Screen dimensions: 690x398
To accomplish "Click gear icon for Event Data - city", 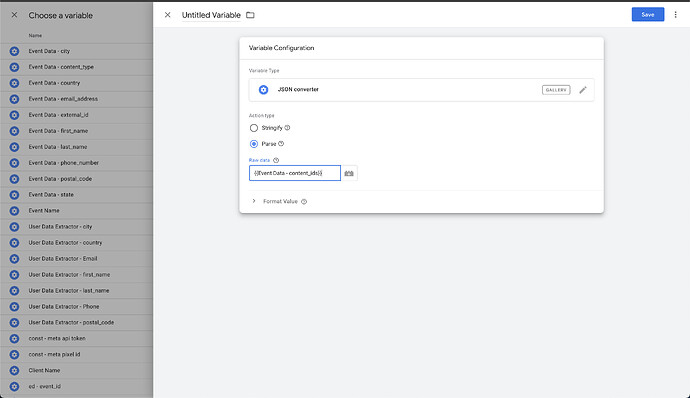I will pos(15,51).
